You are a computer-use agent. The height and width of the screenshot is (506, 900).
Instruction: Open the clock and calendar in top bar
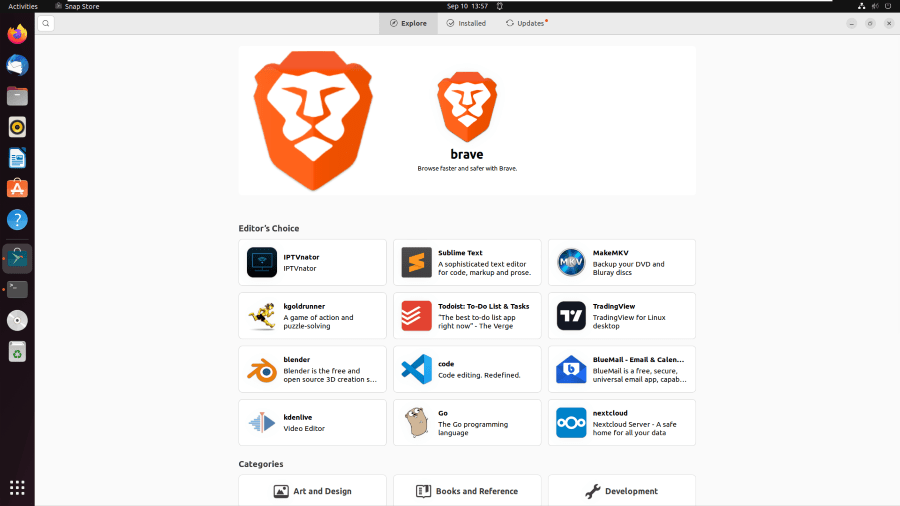pyautogui.click(x=467, y=6)
